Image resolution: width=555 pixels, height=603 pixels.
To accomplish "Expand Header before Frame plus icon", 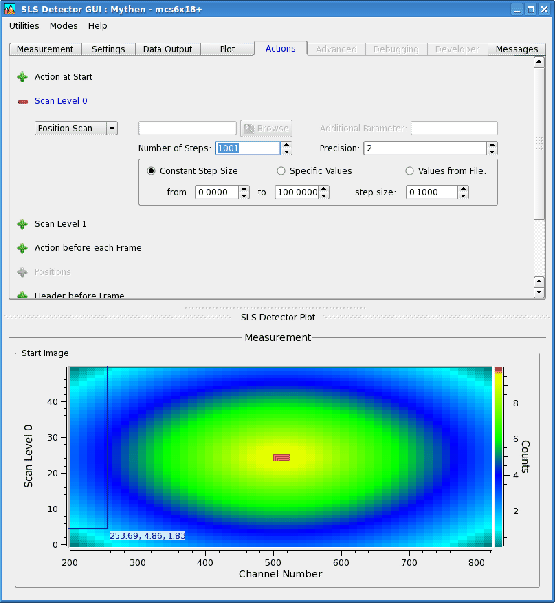I will (22, 295).
